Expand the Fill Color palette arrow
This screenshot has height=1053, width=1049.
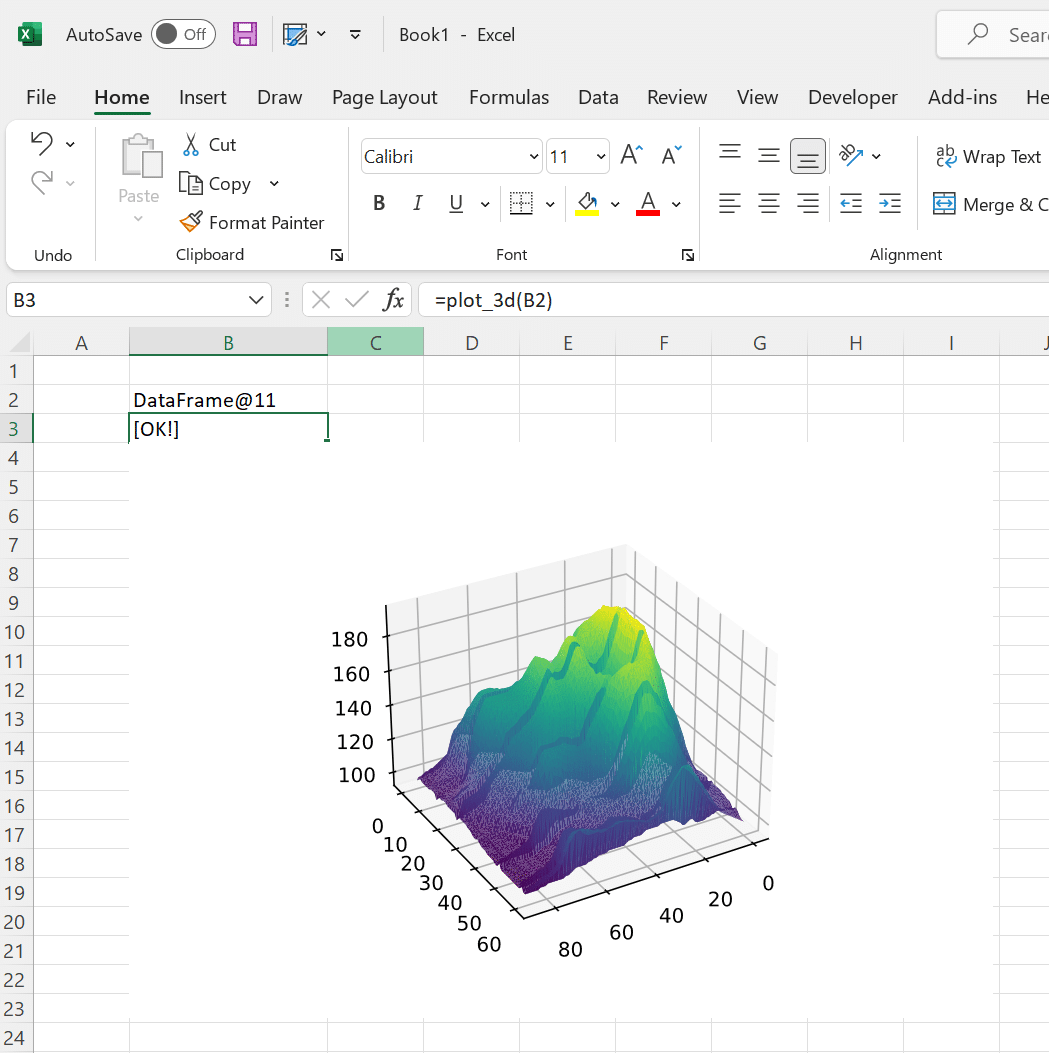pyautogui.click(x=615, y=204)
